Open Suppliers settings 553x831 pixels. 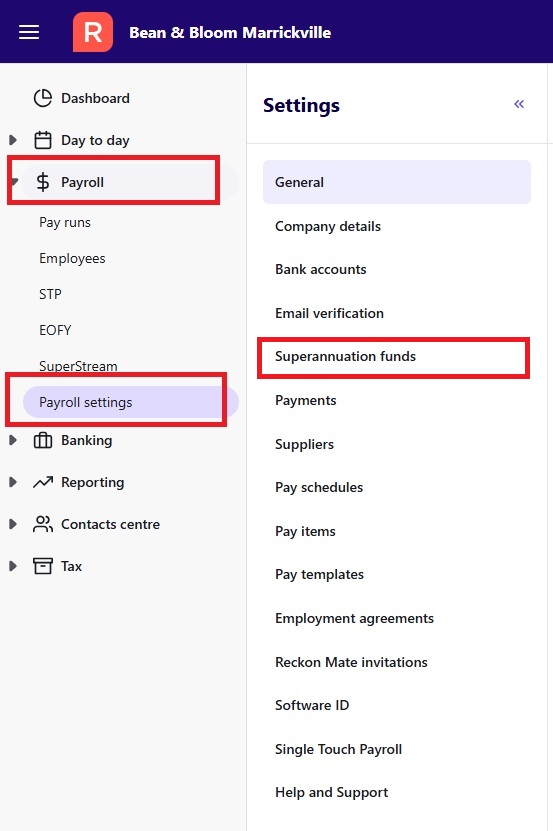(x=304, y=444)
